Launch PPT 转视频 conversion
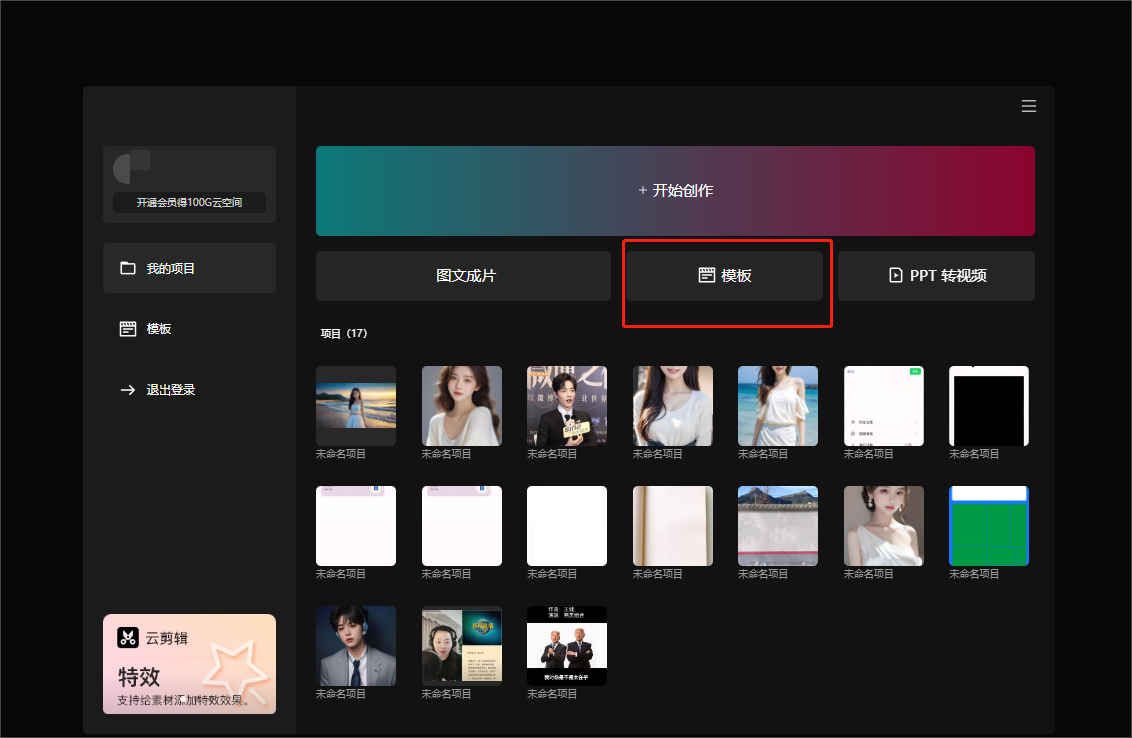 tap(936, 276)
